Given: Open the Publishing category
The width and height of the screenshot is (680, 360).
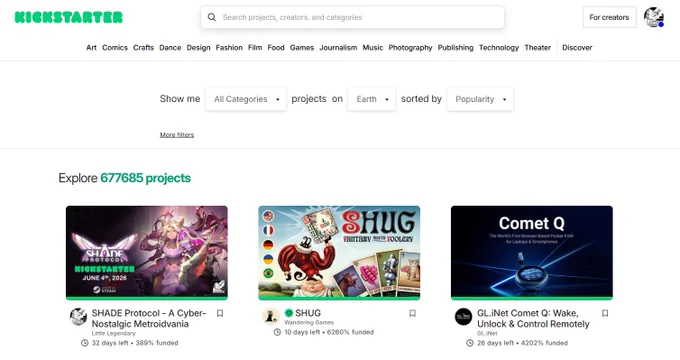Looking at the screenshot, I should [x=455, y=48].
